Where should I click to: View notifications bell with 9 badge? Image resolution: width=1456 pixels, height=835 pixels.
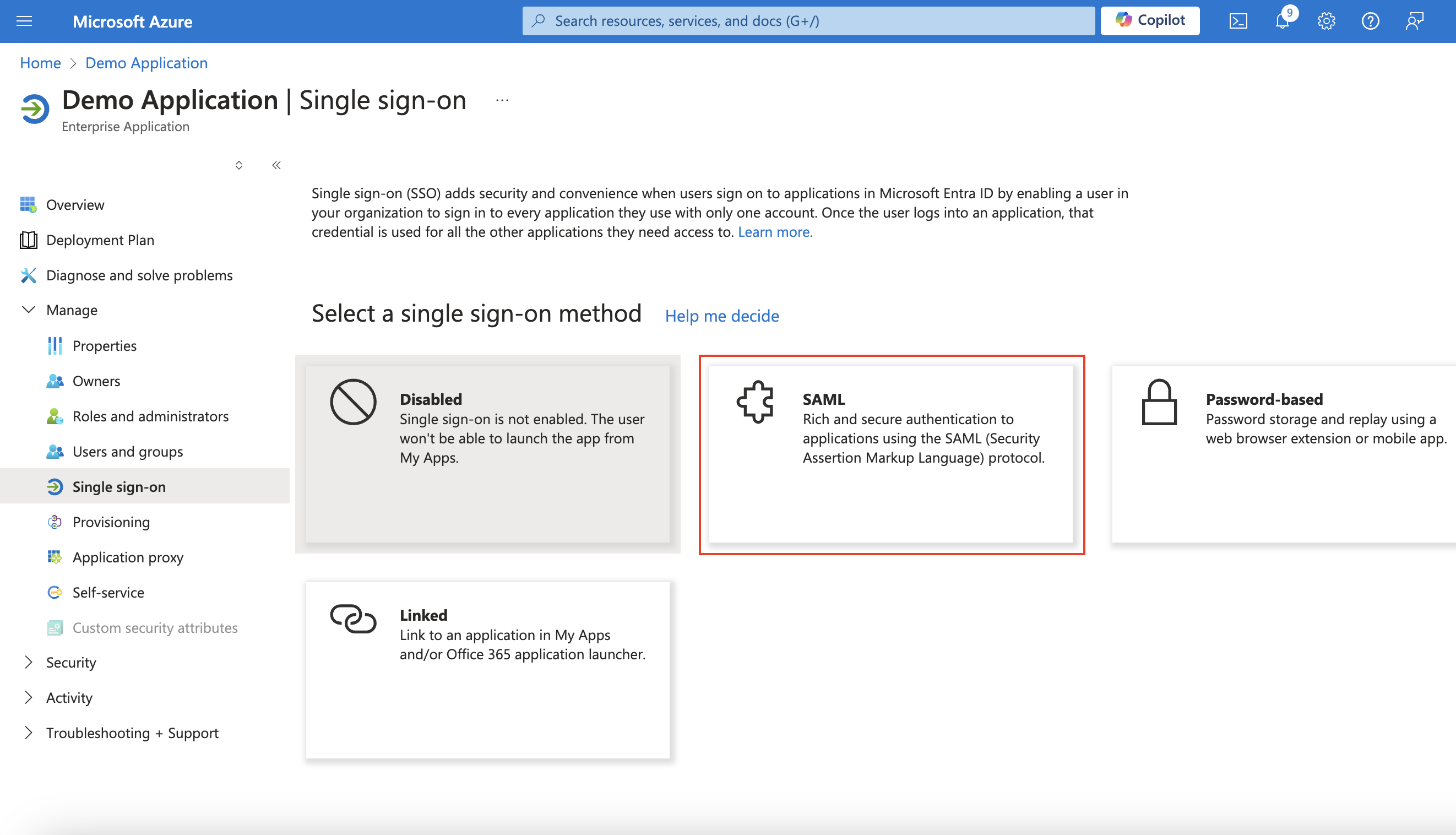point(1283,20)
